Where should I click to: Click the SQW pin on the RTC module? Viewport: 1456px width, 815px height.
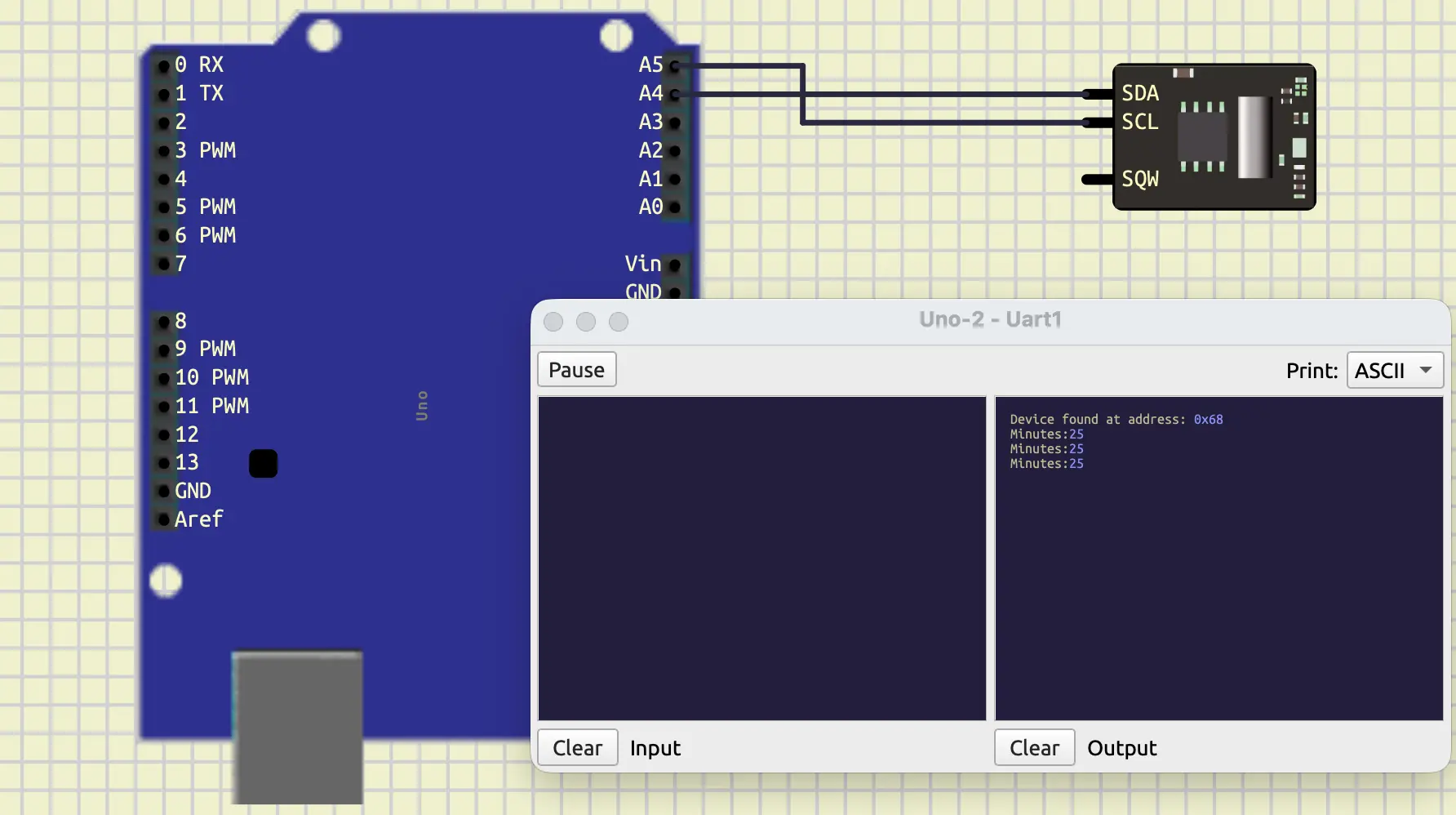[x=1098, y=179]
